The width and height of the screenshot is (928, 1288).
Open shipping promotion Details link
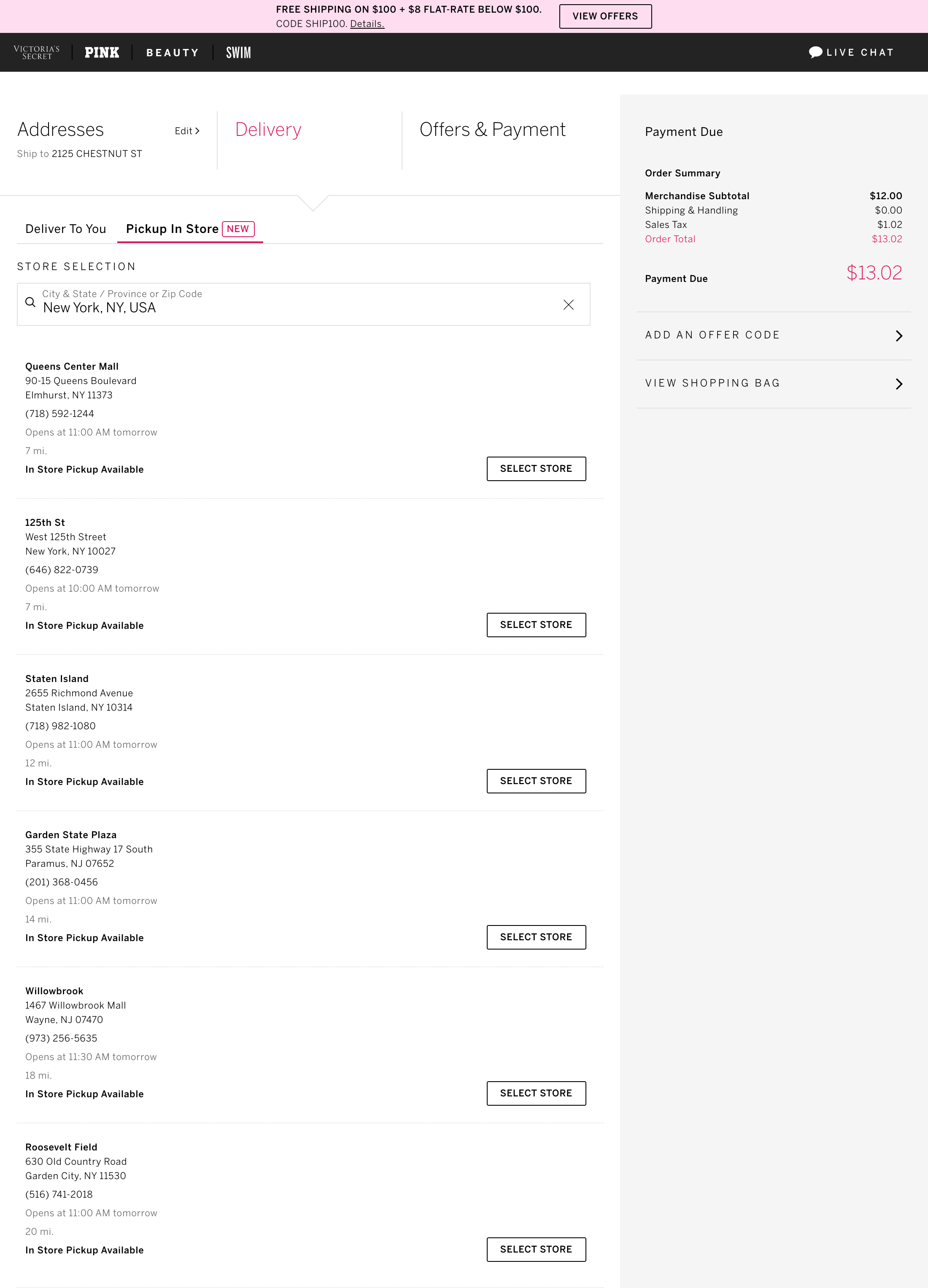(x=367, y=24)
